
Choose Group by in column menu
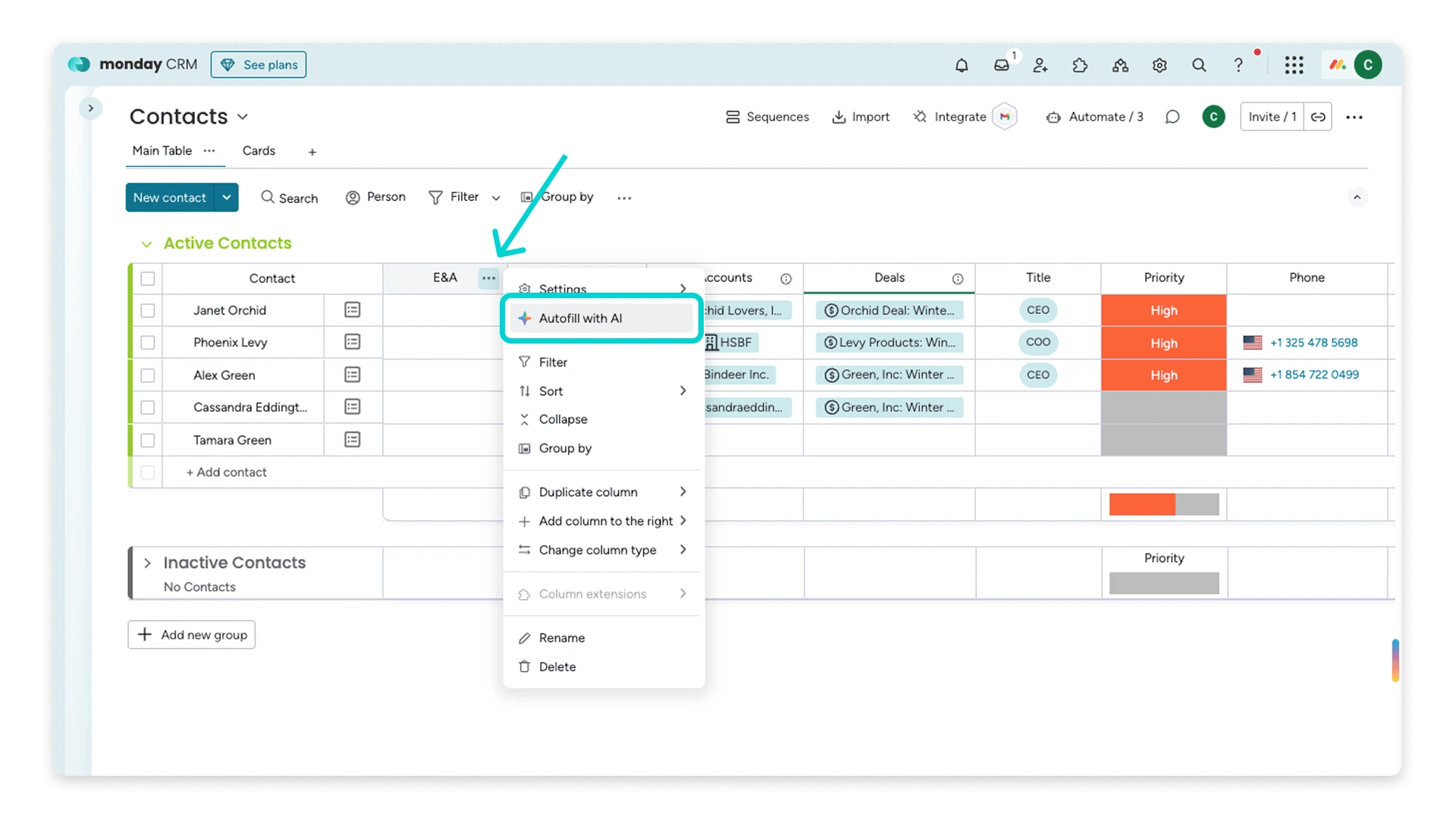click(x=602, y=448)
